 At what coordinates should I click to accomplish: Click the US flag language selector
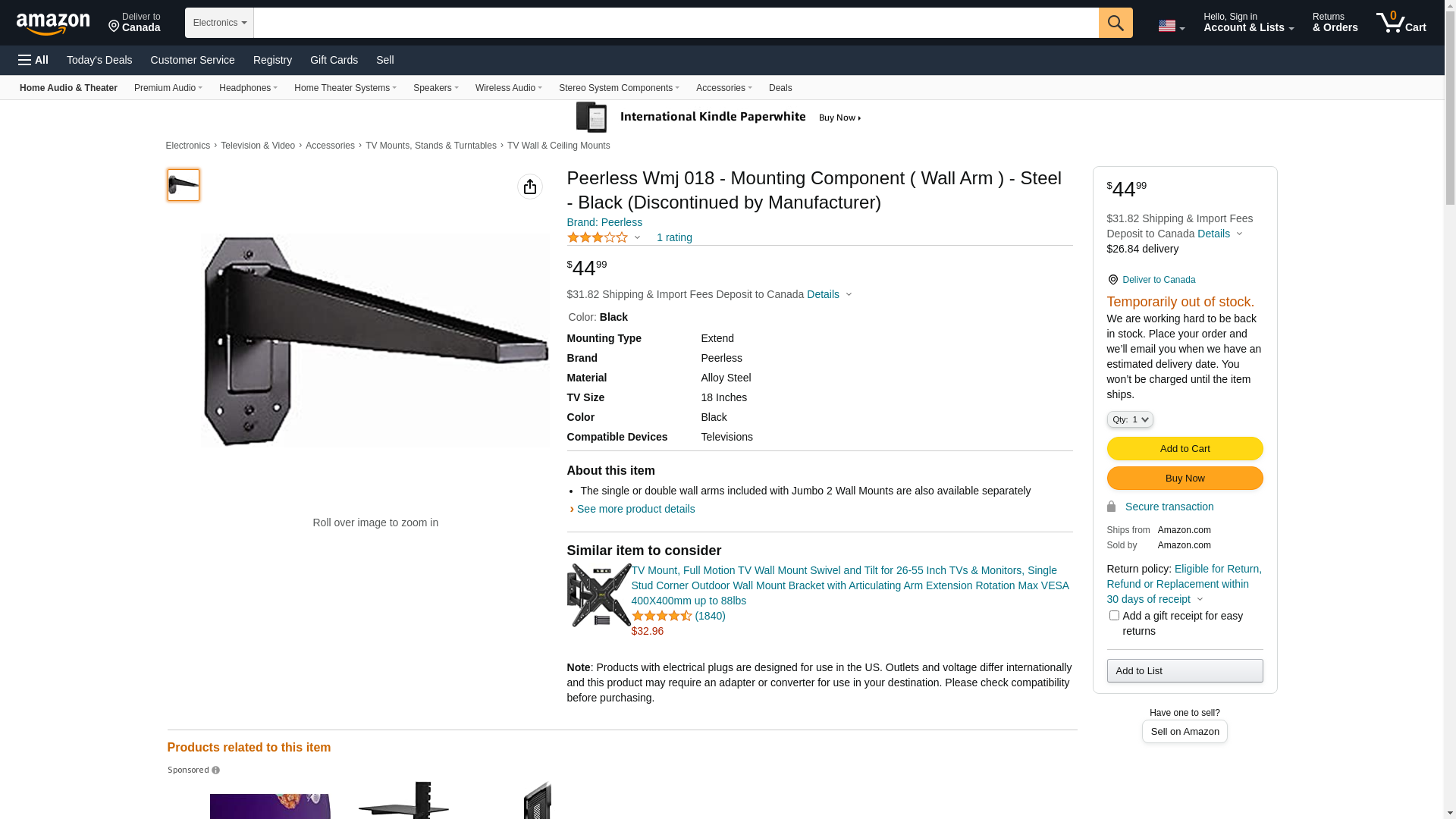click(1170, 26)
